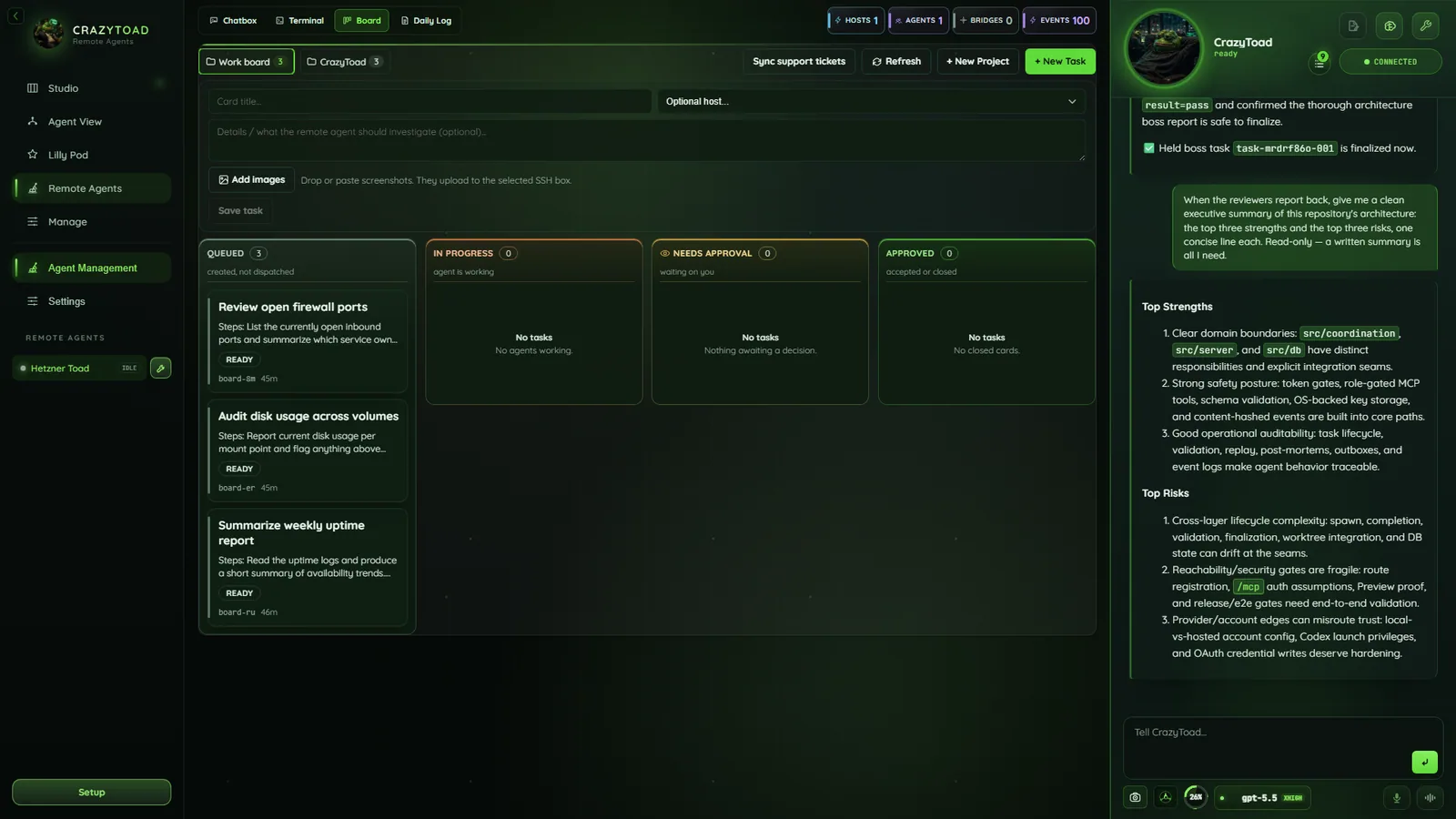Click the task-mrdrf86o-001 code tag
This screenshot has height=819, width=1456.
tap(1285, 148)
